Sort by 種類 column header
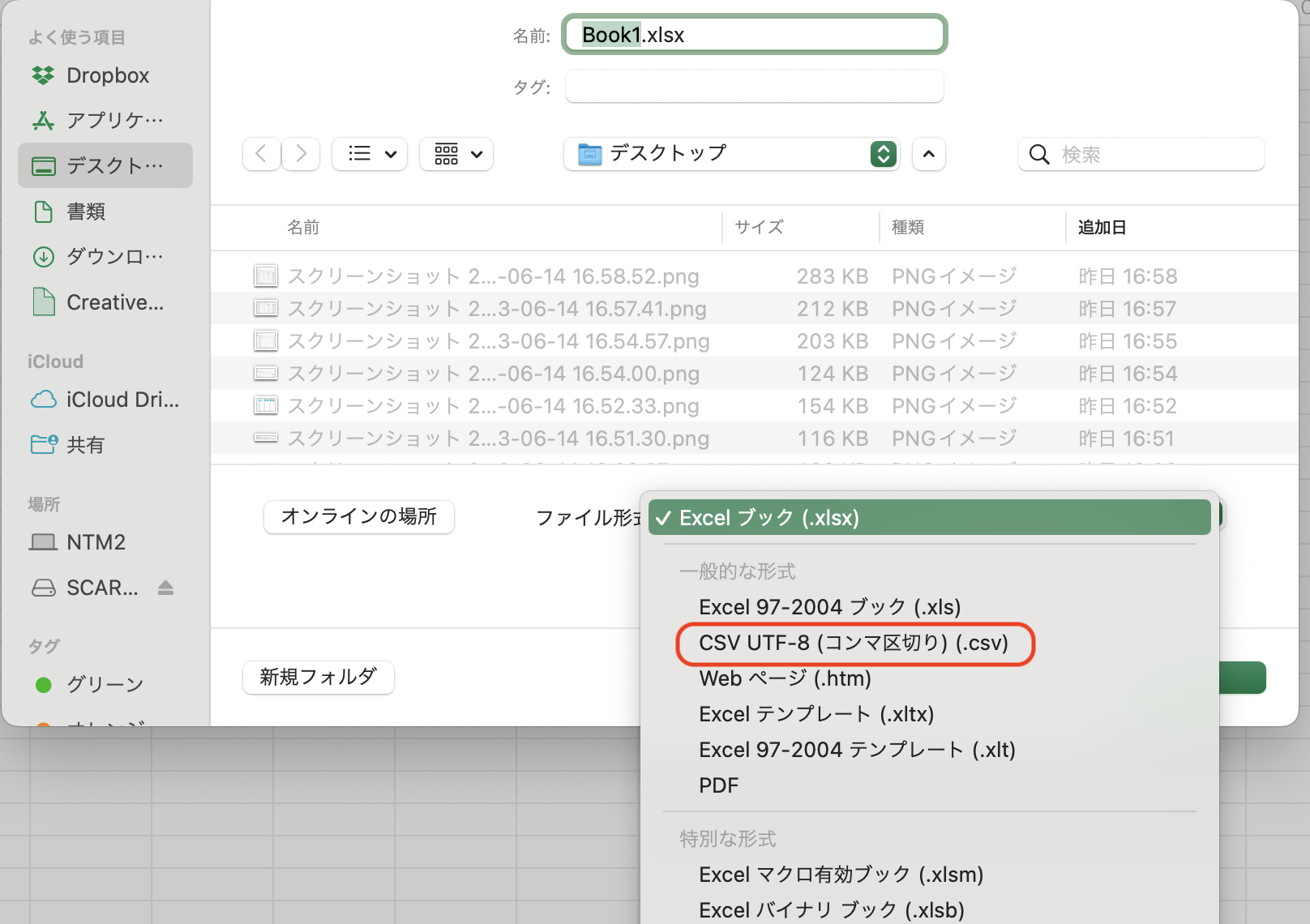 (x=908, y=228)
